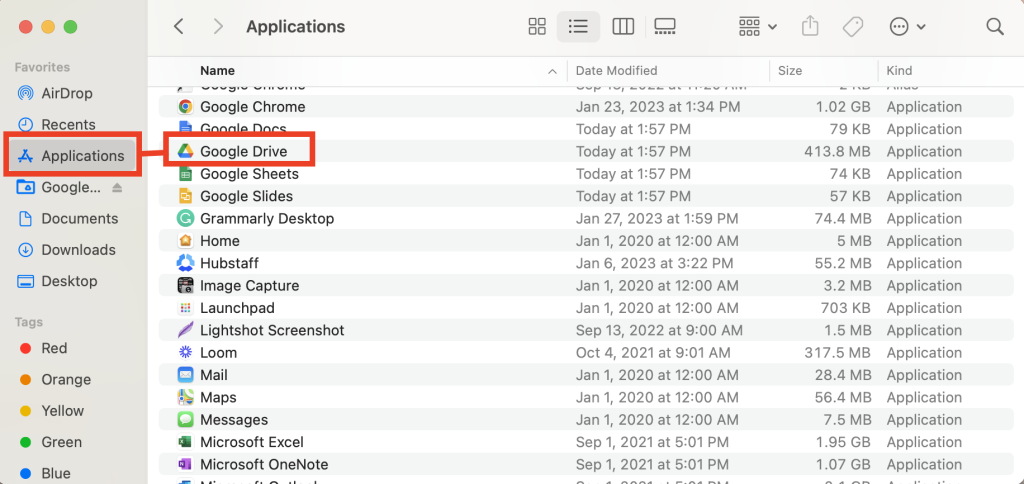Select the Google Drive app icon
This screenshot has height=484, width=1024.
[x=185, y=151]
